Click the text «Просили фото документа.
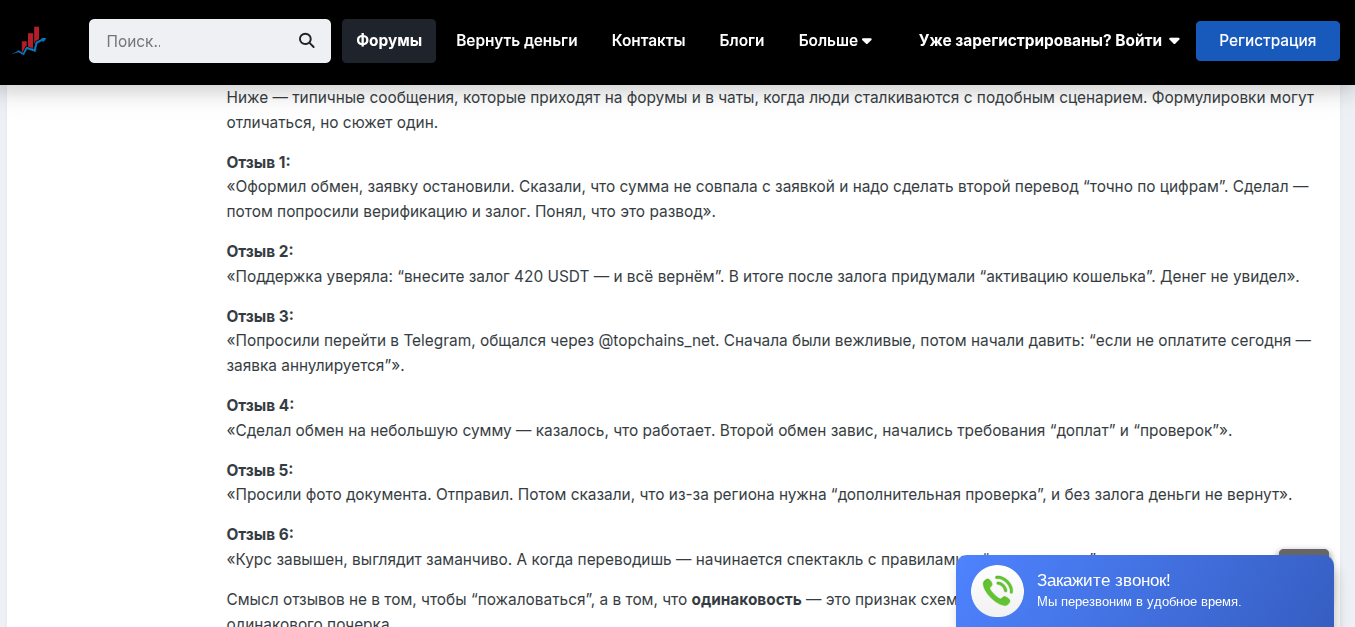Image resolution: width=1355 pixels, height=627 pixels. 331,495
